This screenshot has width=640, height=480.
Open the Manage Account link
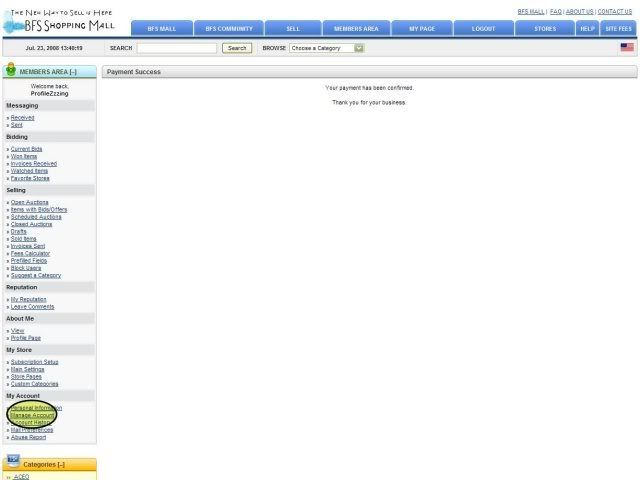tap(32, 415)
